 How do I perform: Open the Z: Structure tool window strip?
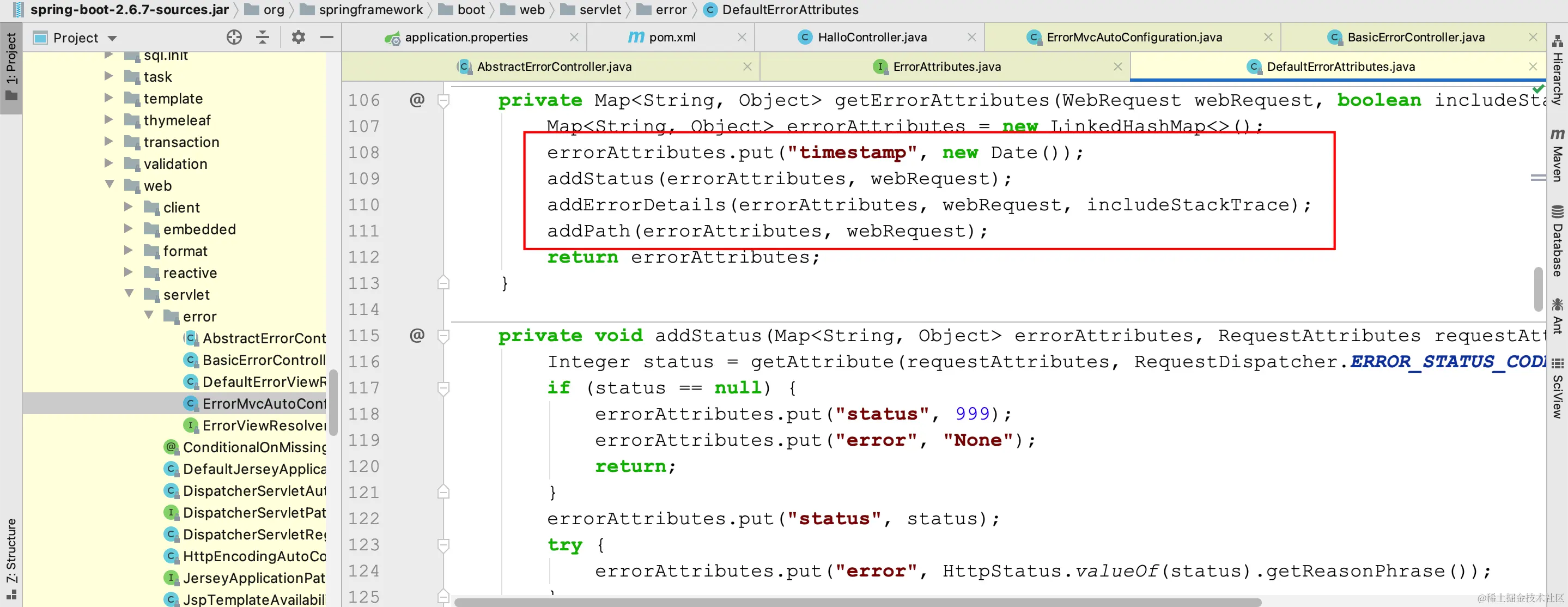(x=11, y=560)
